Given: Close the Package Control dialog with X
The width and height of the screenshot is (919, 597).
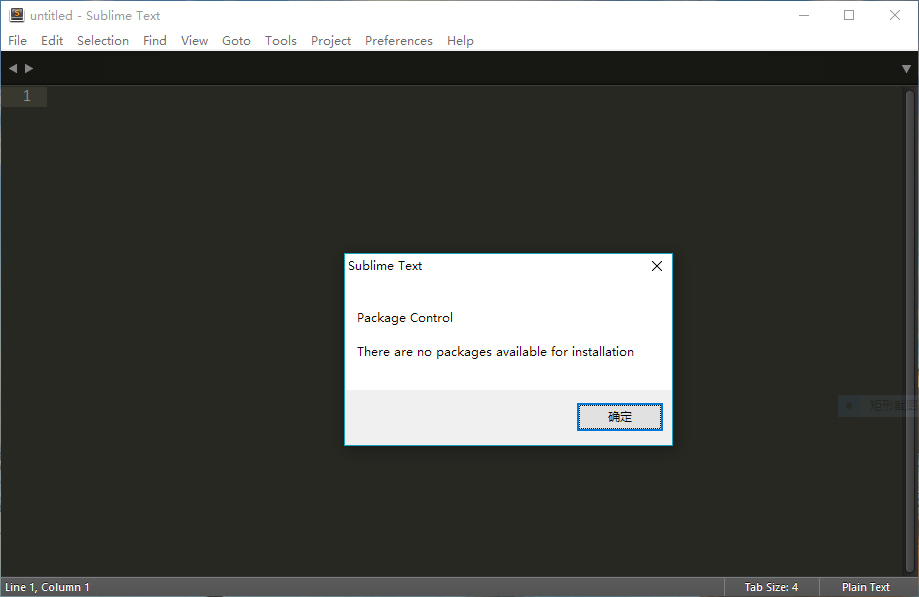Looking at the screenshot, I should [656, 266].
